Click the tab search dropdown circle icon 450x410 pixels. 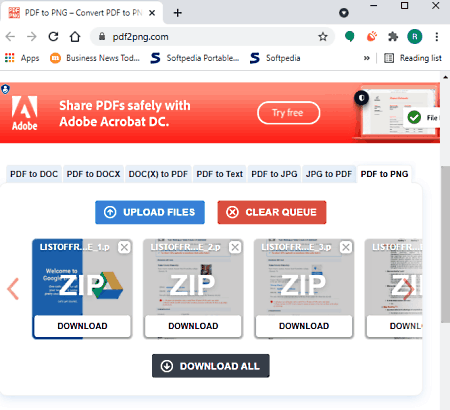point(344,13)
